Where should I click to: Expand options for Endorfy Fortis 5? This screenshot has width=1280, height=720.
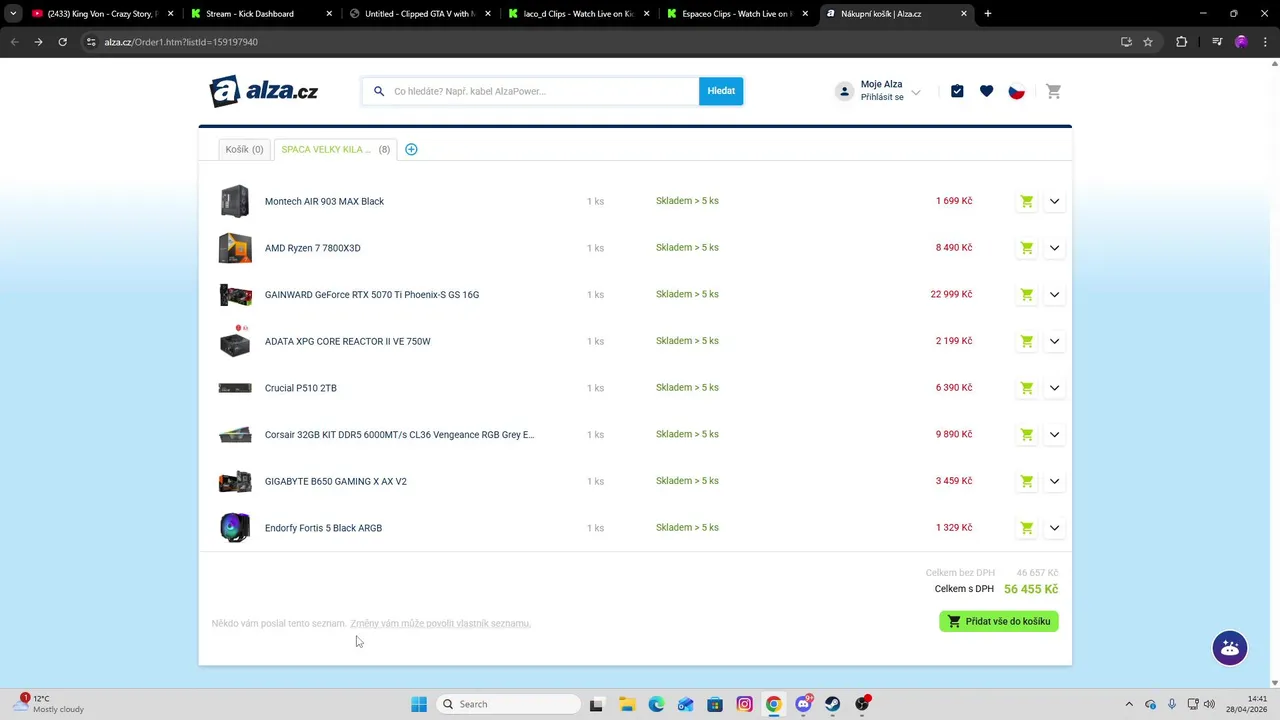click(x=1054, y=528)
